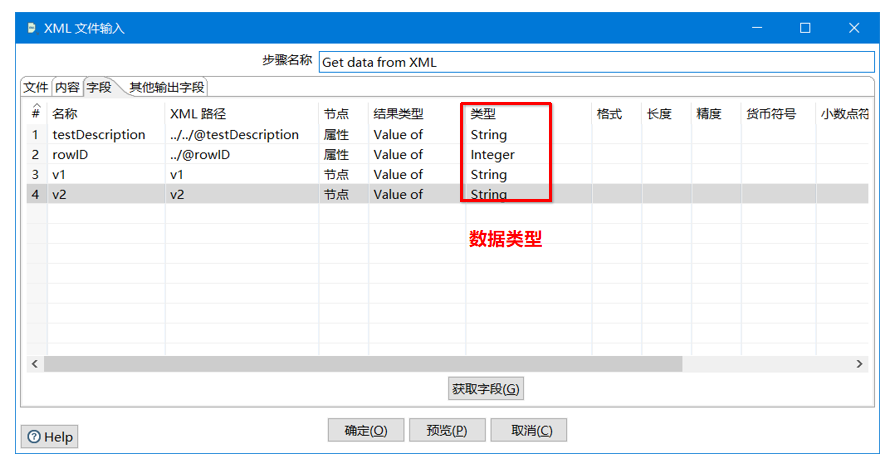895x461 pixels.
Task: Minimize the XML 文件输入 window
Action: coord(757,28)
